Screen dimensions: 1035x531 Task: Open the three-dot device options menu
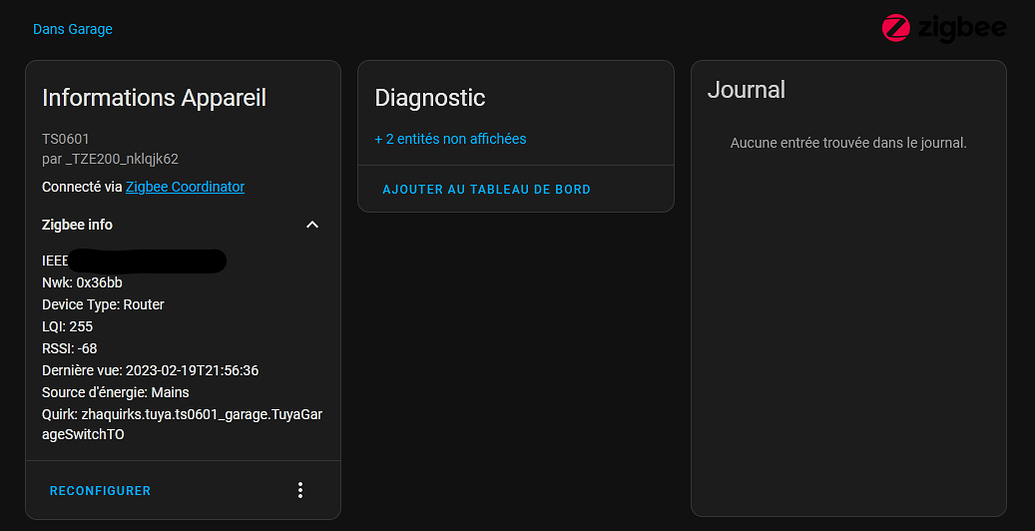click(300, 490)
